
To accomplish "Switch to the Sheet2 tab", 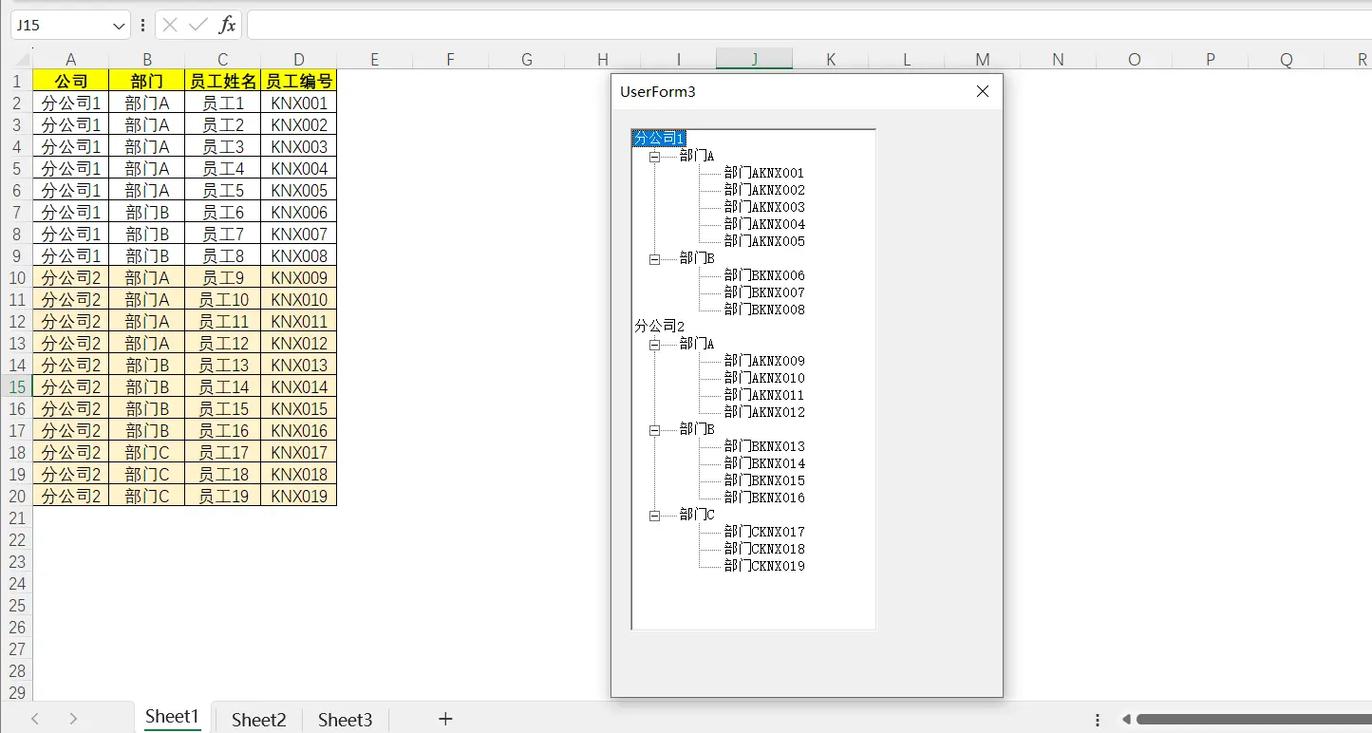I will 259,719.
